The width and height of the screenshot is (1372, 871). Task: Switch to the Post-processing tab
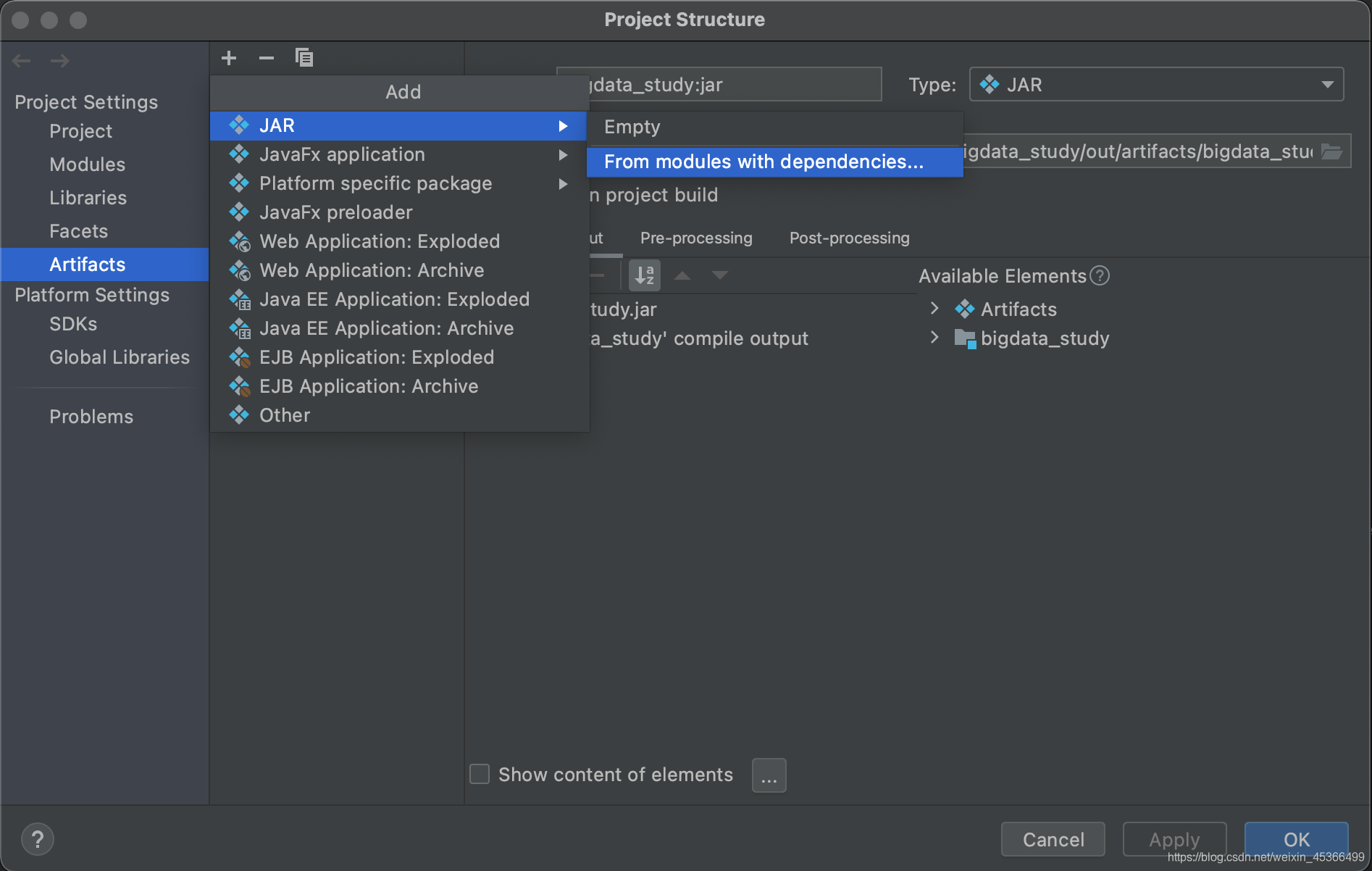point(850,238)
